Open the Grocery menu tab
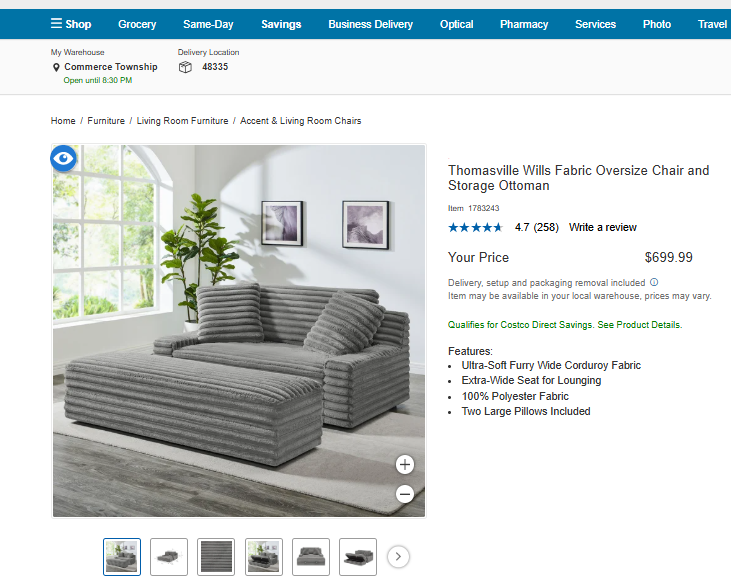731x585 pixels. [137, 24]
